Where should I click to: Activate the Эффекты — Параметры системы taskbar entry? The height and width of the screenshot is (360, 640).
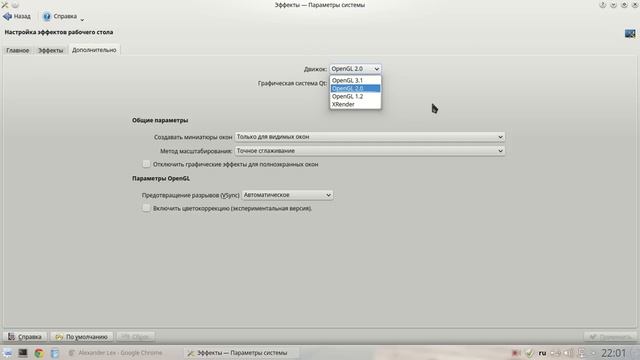click(x=241, y=353)
